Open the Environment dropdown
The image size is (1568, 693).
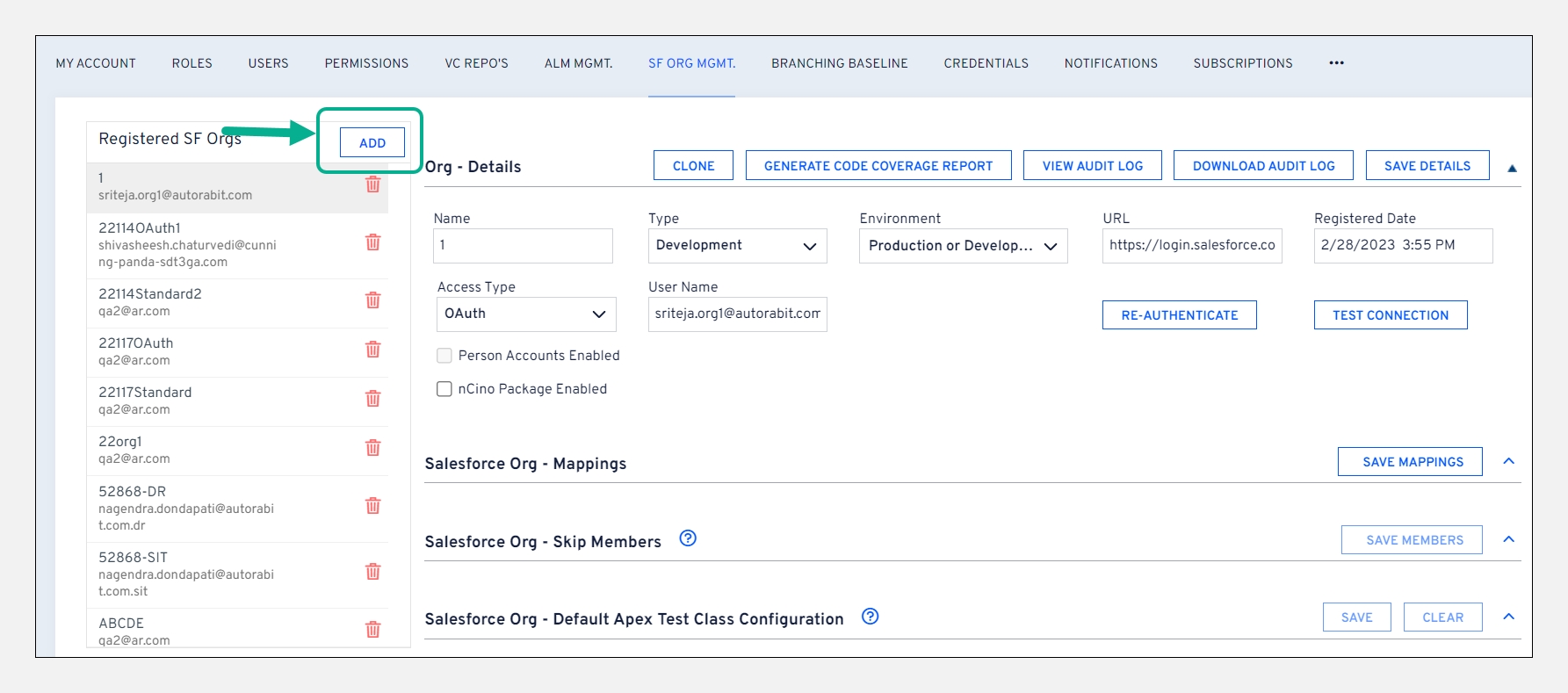pos(963,246)
